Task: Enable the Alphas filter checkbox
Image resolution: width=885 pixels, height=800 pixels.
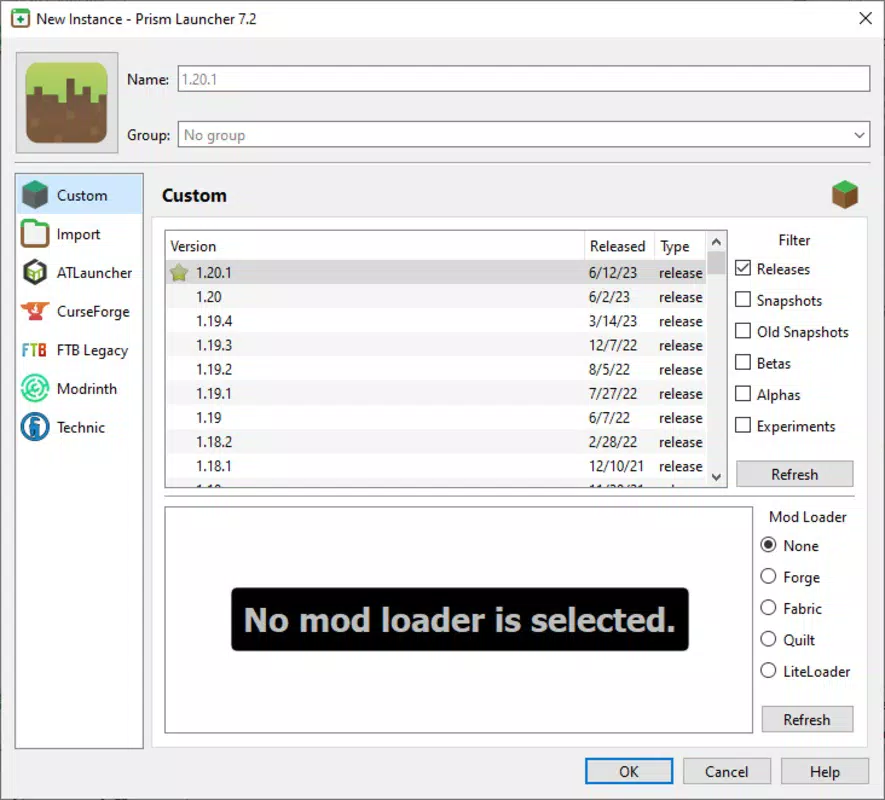Action: [x=743, y=394]
